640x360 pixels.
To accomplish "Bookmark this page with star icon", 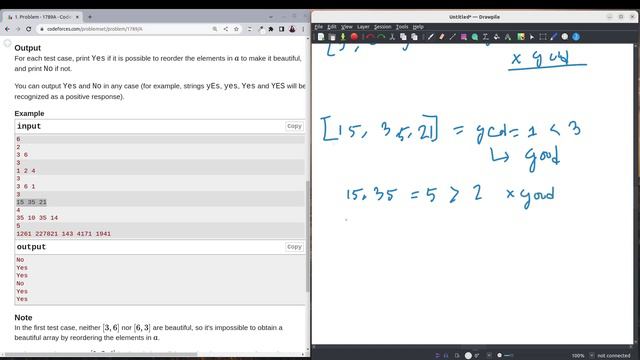I will click(x=236, y=29).
